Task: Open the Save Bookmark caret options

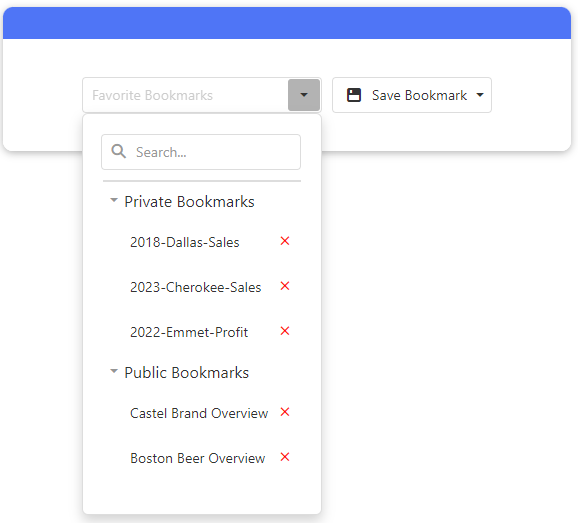Action: coord(480,95)
